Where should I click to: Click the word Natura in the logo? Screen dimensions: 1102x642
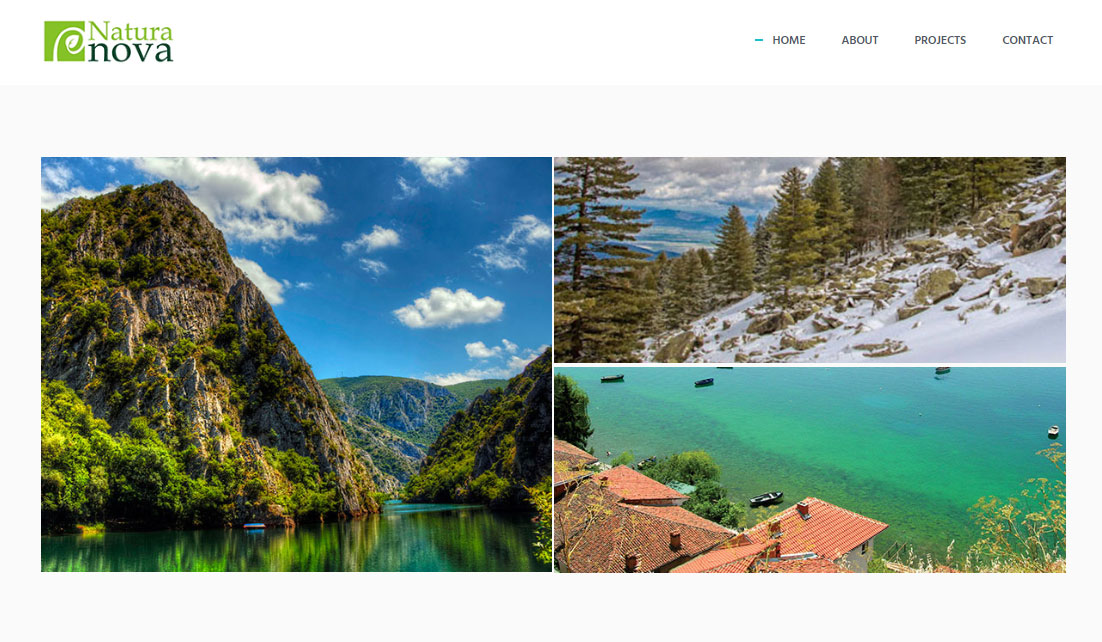(129, 32)
